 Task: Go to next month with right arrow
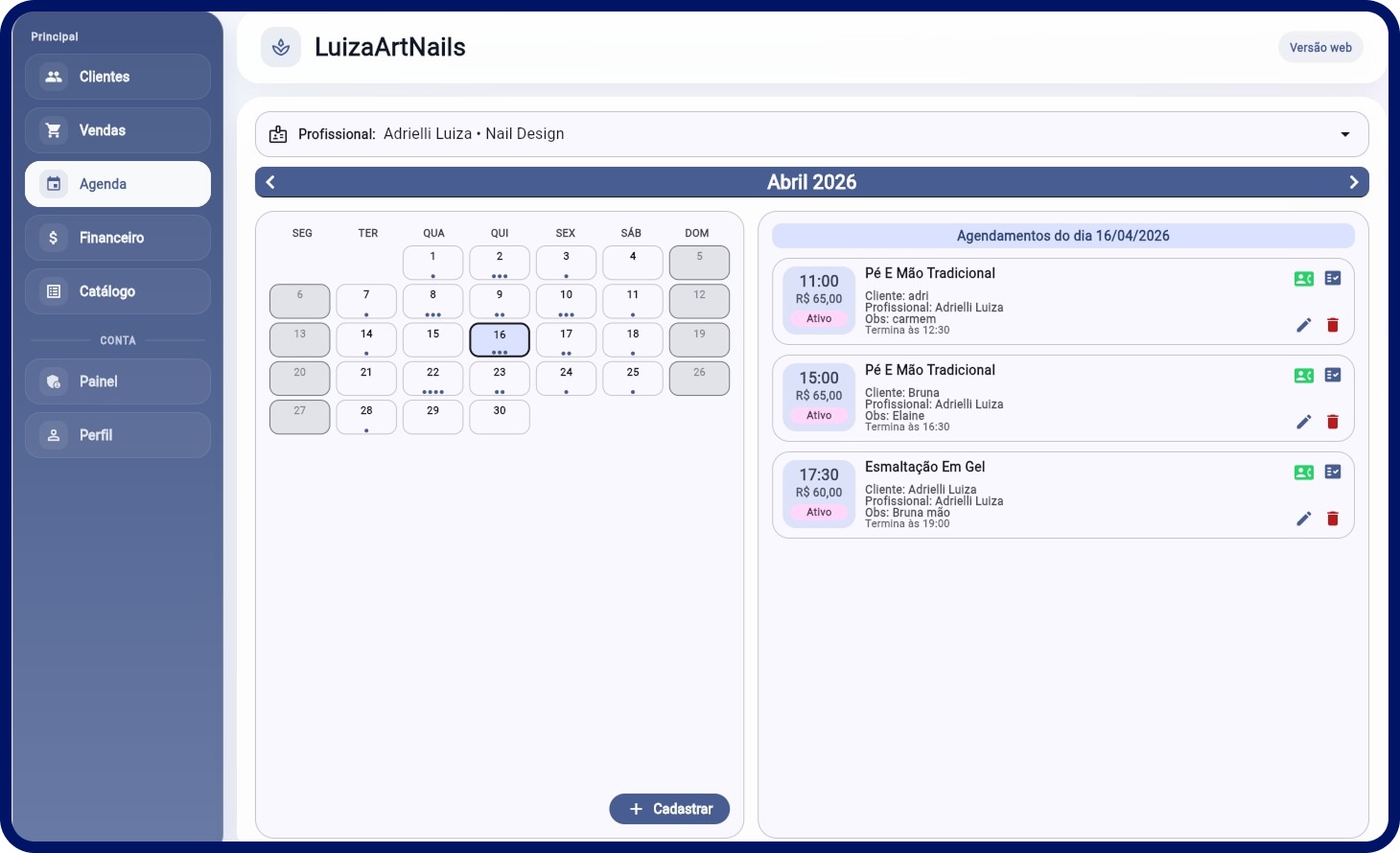[1354, 182]
